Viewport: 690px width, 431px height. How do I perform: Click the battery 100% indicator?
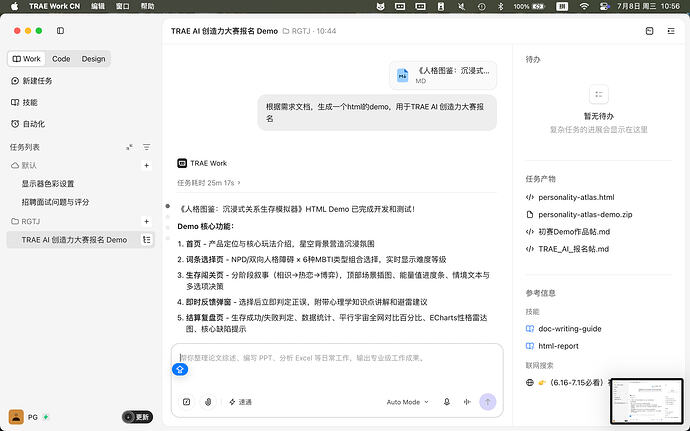(529, 6)
